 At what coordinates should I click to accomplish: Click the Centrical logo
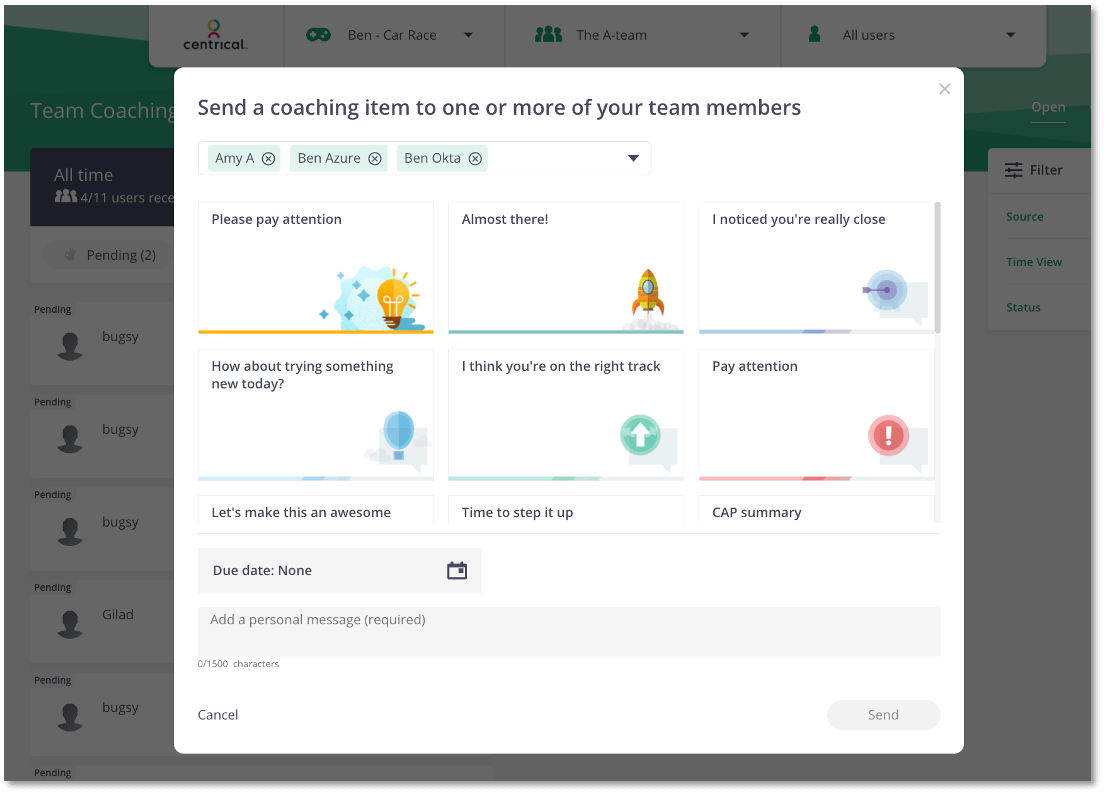click(x=216, y=35)
